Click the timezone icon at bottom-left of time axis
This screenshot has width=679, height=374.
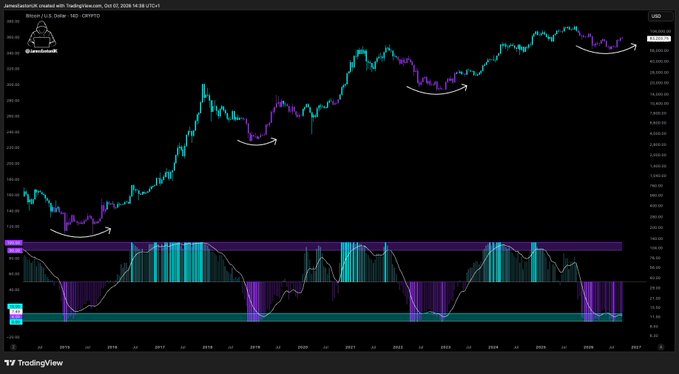[x=13, y=347]
